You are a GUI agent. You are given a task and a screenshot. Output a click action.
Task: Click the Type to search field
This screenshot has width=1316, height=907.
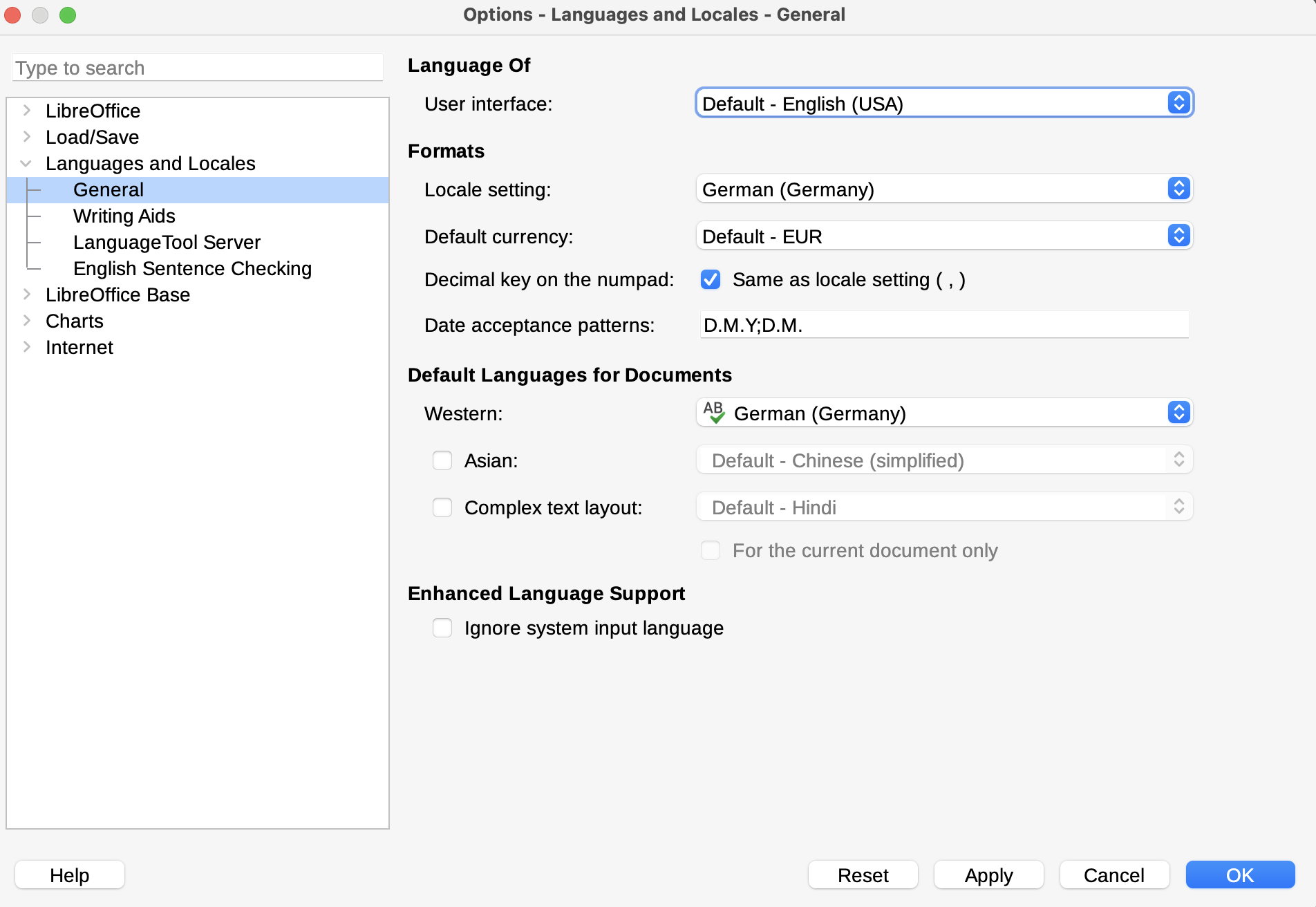click(x=198, y=68)
